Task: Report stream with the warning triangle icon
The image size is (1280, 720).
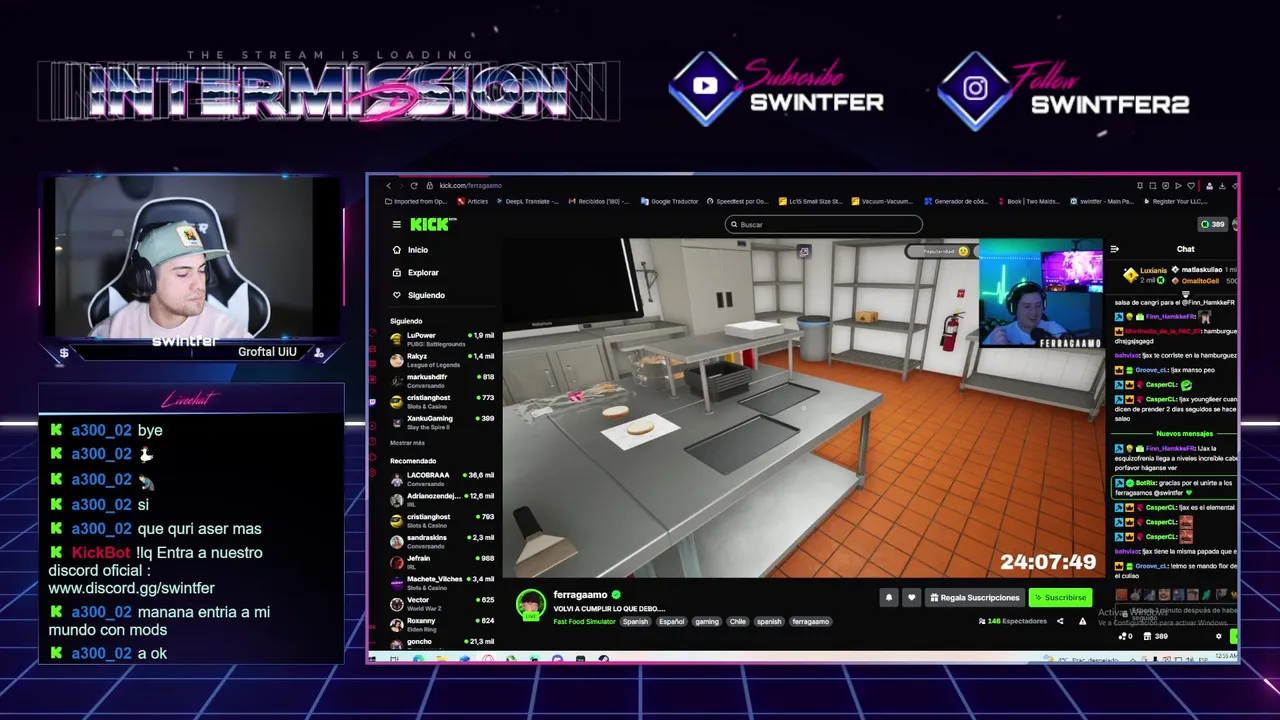Action: [1082, 621]
